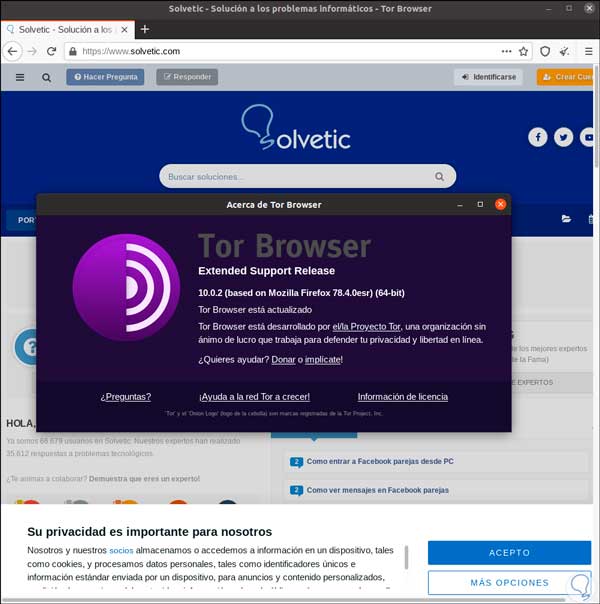Click the privacy notice text scrollbar
Image resolution: width=600 pixels, height=604 pixels.
406,557
